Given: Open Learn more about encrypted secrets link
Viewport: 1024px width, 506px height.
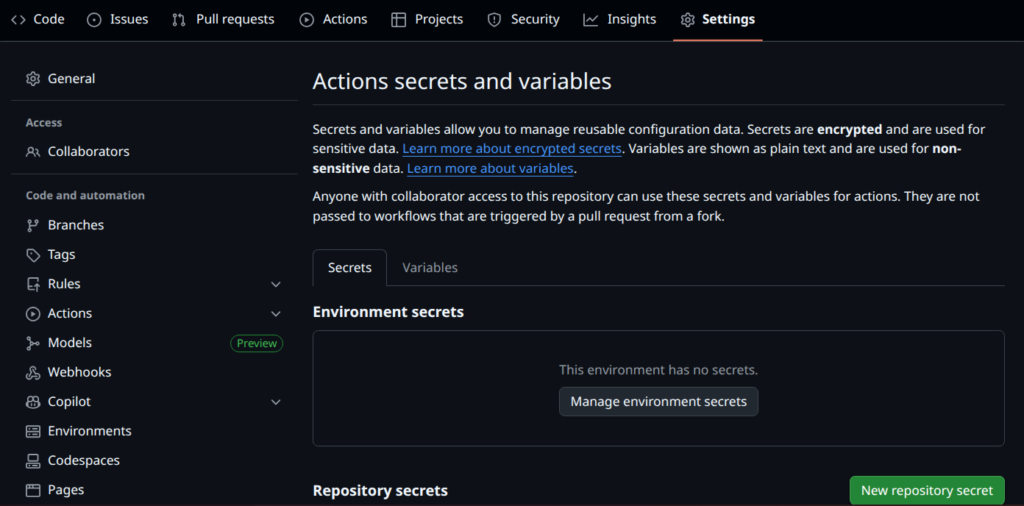Looking at the screenshot, I should (512, 149).
